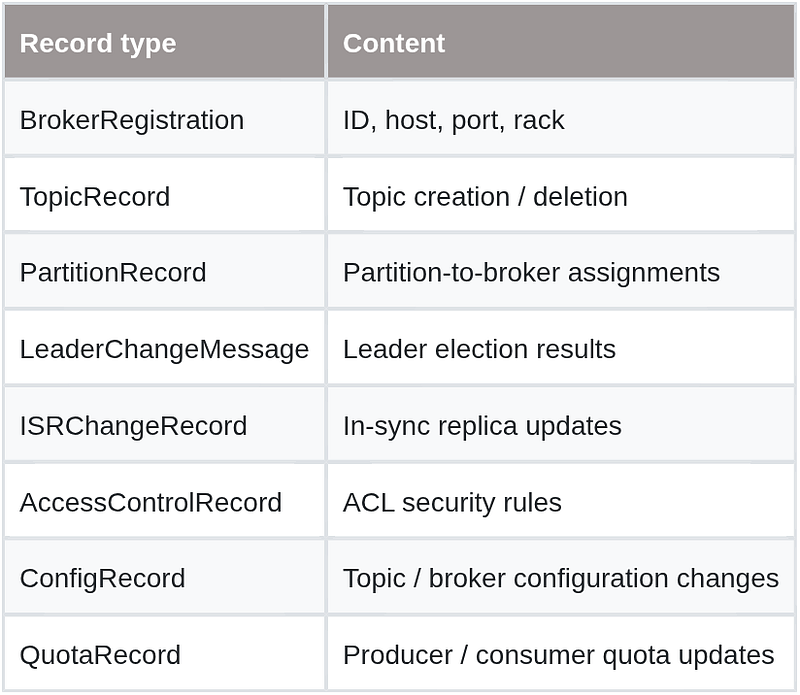This screenshot has height=695, width=800.
Task: Select the ID, host, port, rack cell
Action: click(561, 119)
